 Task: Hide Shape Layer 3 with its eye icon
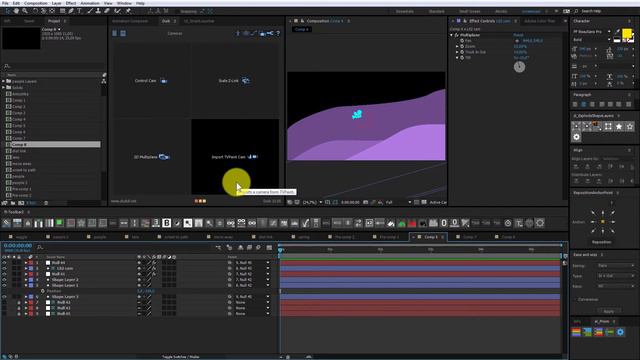point(4,297)
